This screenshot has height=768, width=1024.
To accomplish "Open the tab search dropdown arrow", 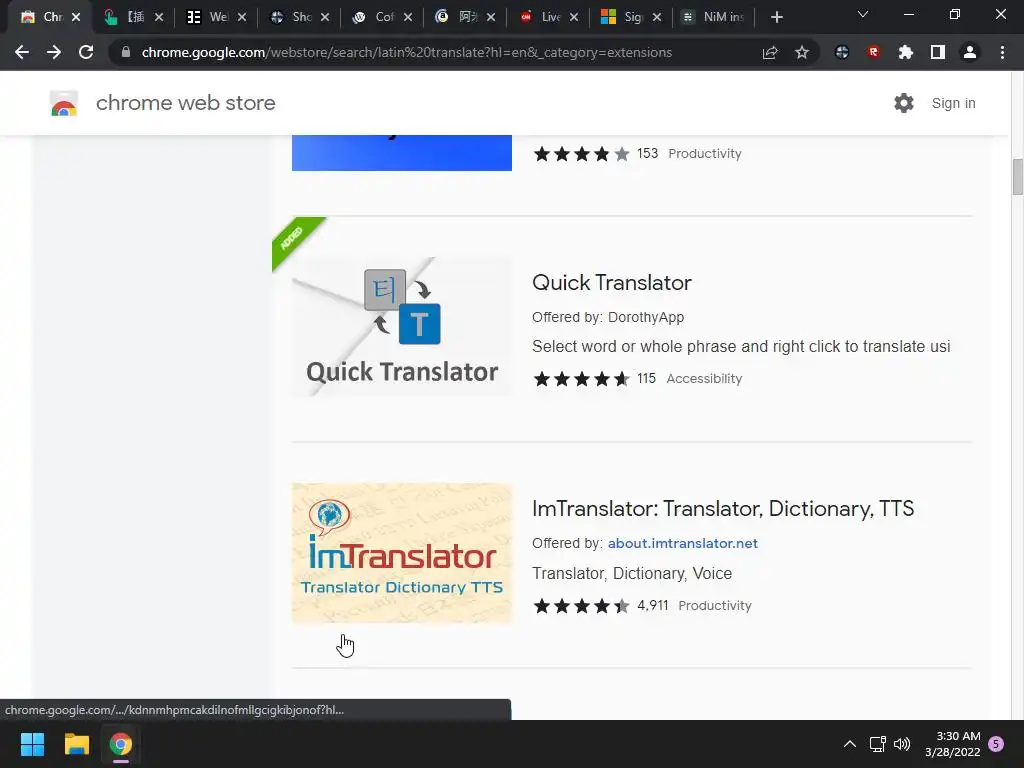I will [863, 14].
